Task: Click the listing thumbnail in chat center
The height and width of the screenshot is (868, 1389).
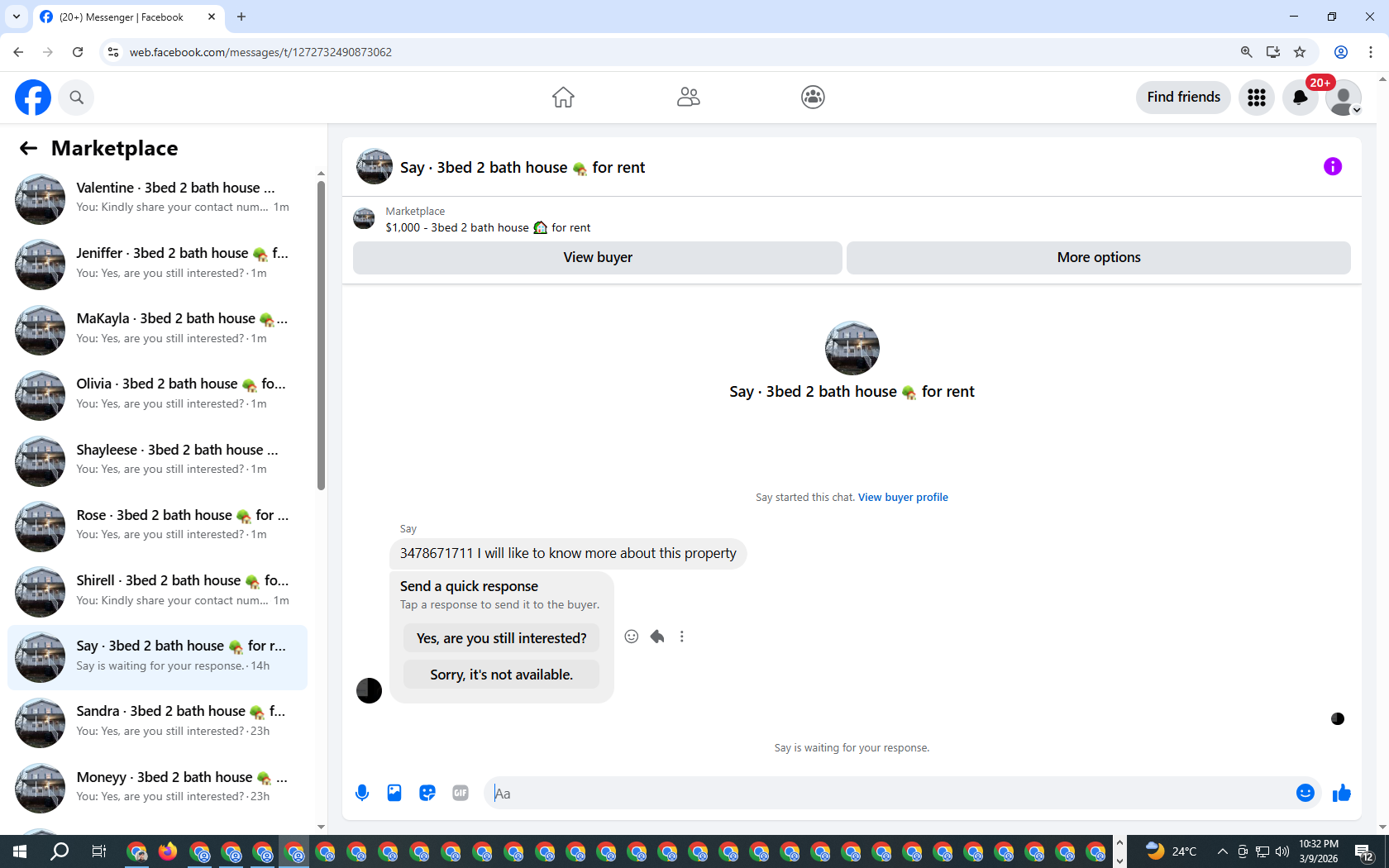Action: pyautogui.click(x=852, y=348)
